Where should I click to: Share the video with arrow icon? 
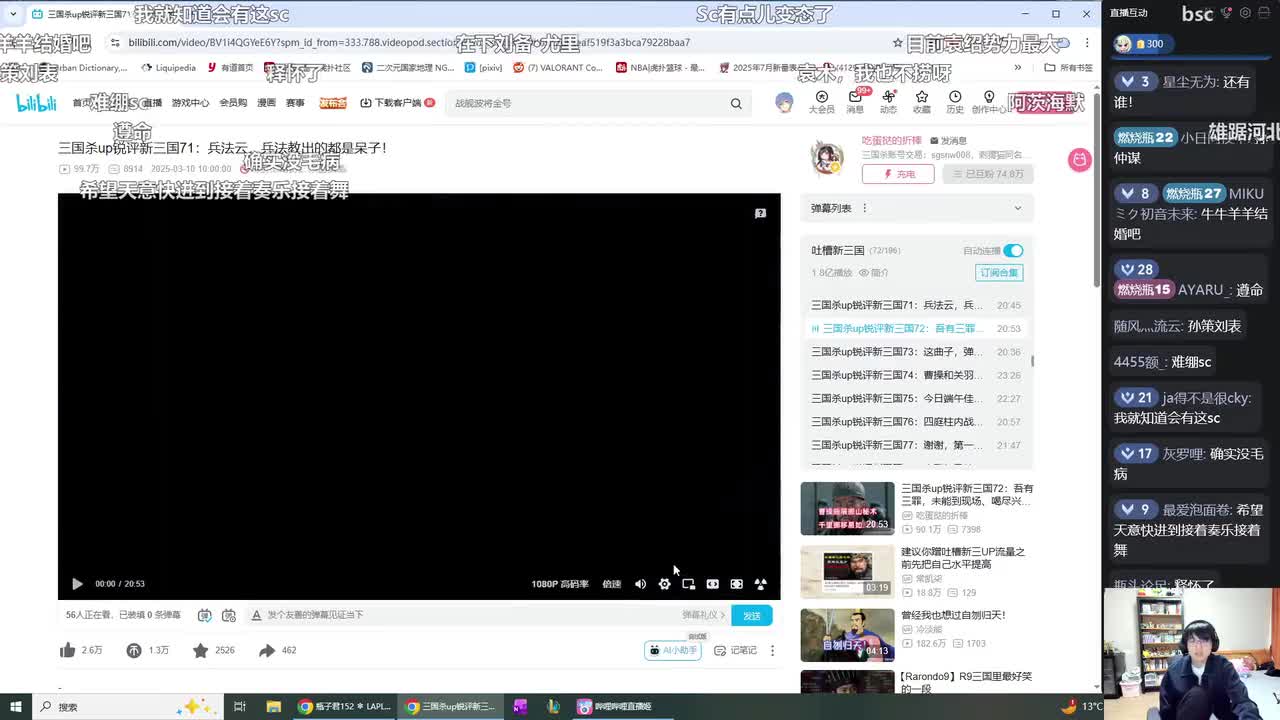266,650
